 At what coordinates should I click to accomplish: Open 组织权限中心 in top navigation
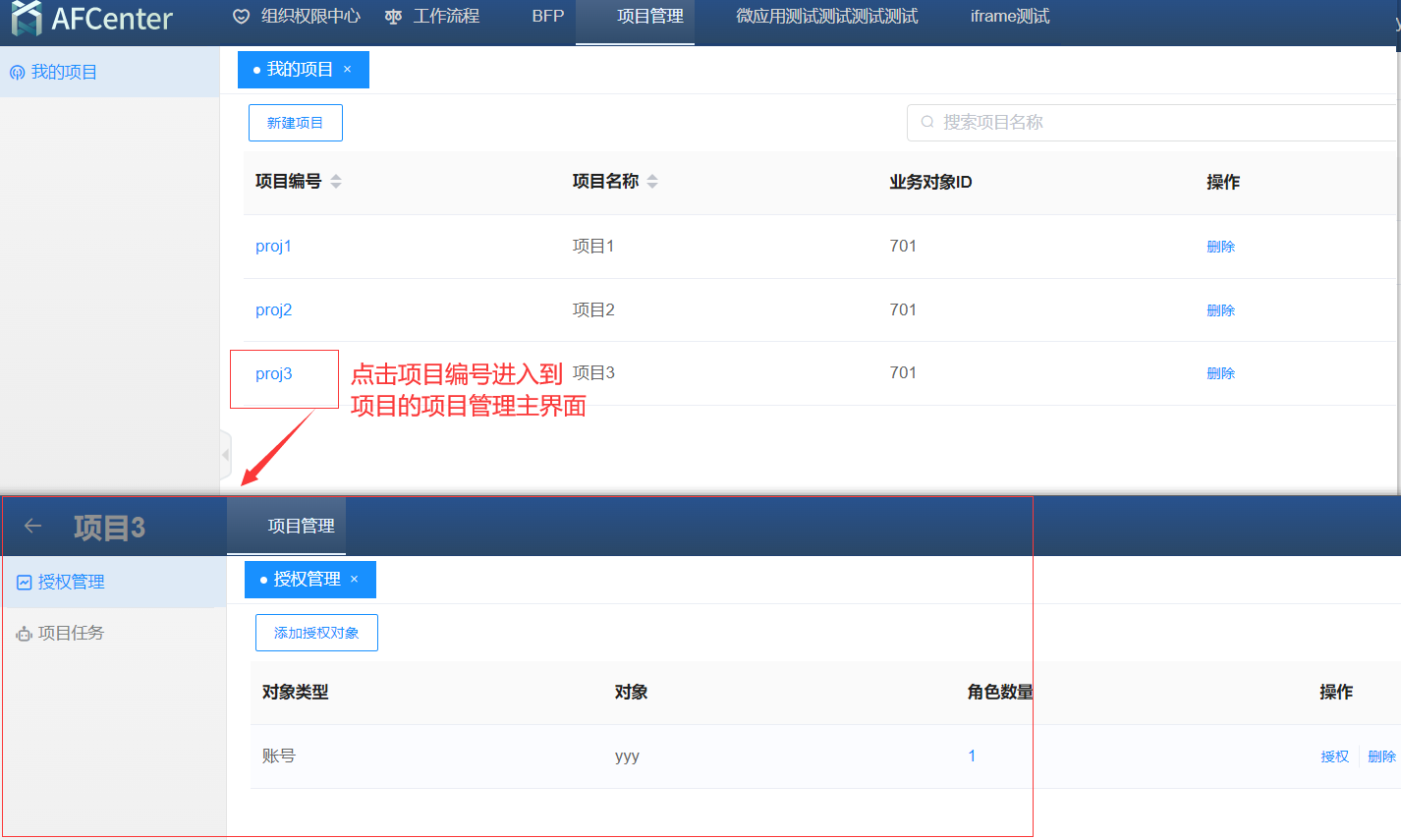297,17
